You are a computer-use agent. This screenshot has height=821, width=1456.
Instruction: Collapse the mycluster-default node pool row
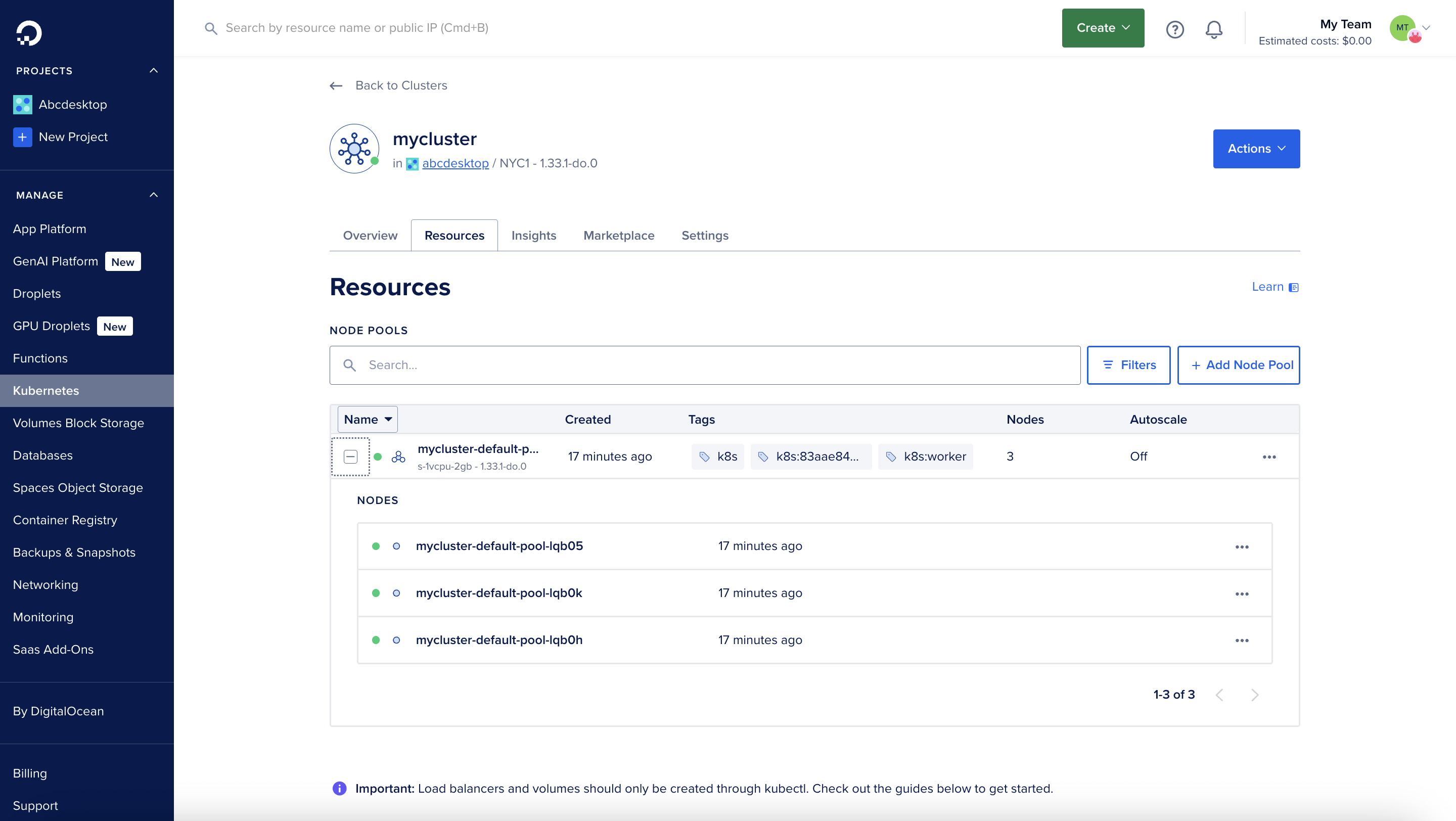[350, 457]
